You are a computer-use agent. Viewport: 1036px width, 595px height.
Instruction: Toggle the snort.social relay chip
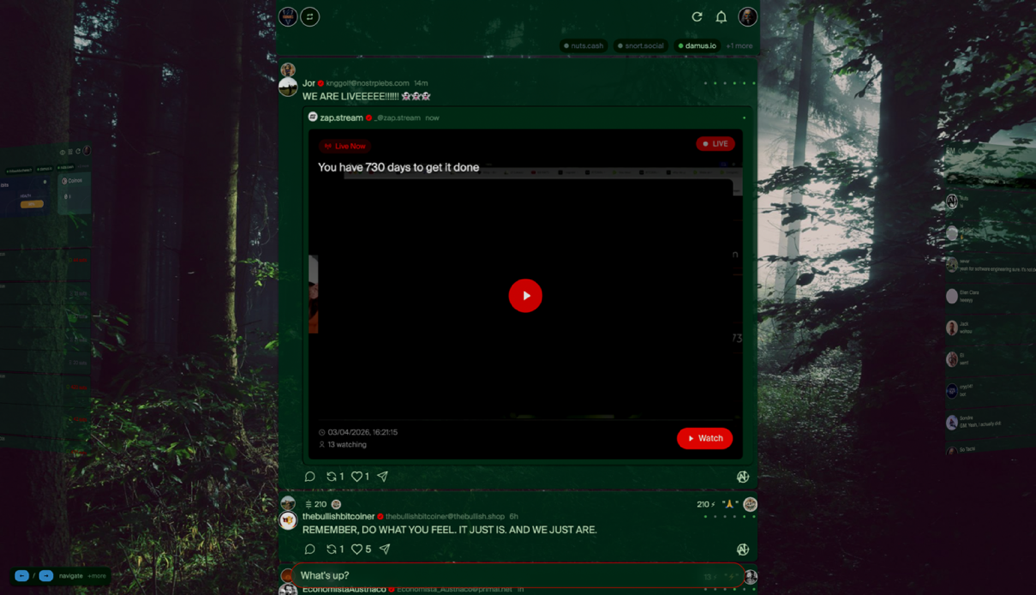click(x=641, y=46)
